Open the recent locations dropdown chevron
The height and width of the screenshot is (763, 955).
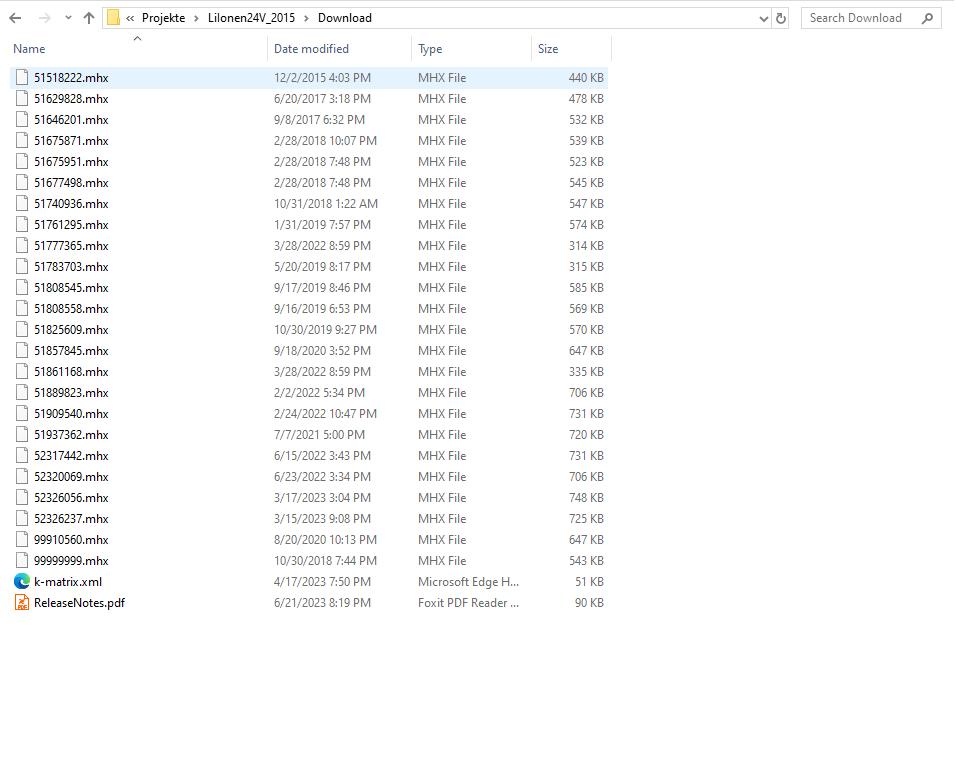pos(68,18)
